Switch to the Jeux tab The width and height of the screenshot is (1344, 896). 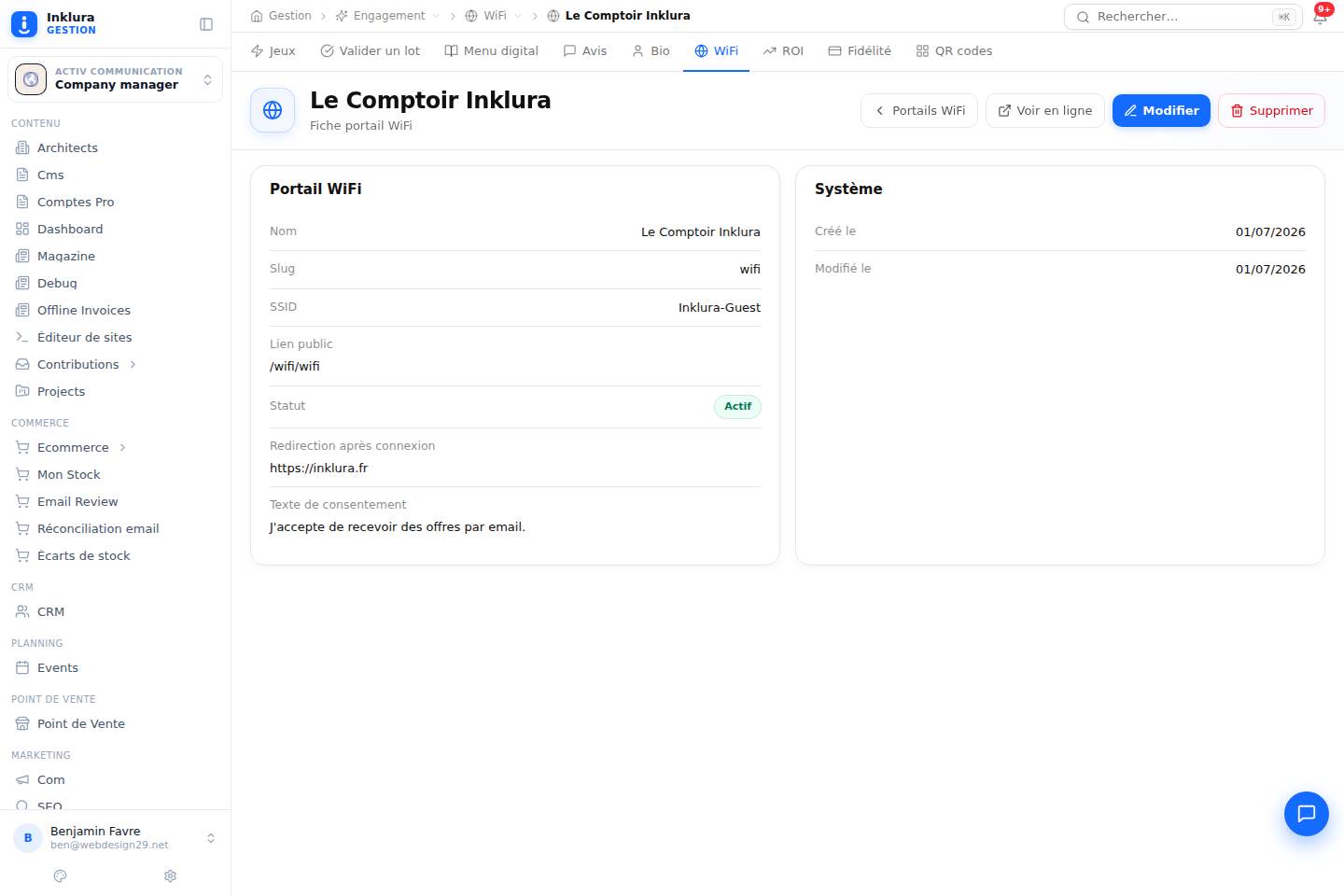point(273,51)
